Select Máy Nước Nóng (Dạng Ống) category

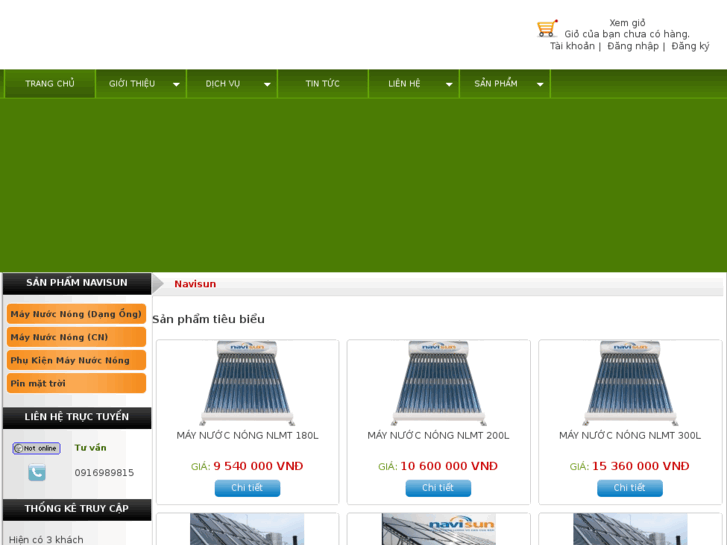77,314
